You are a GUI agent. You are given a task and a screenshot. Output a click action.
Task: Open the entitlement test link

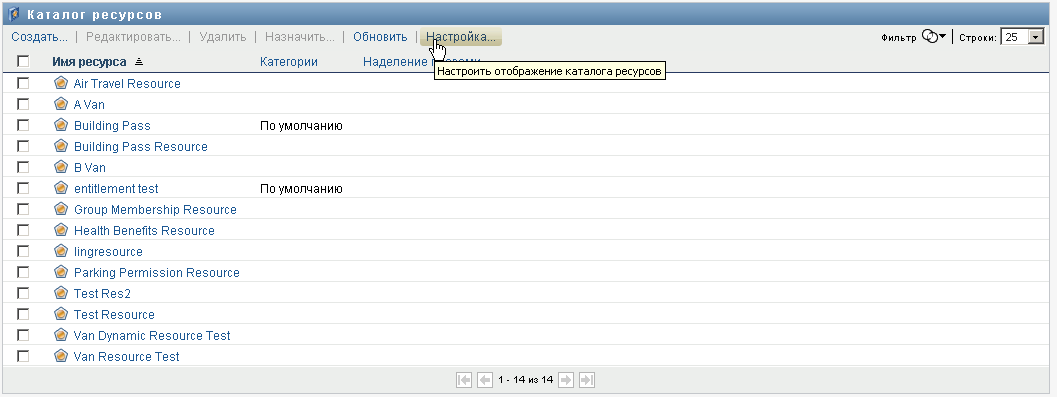116,189
